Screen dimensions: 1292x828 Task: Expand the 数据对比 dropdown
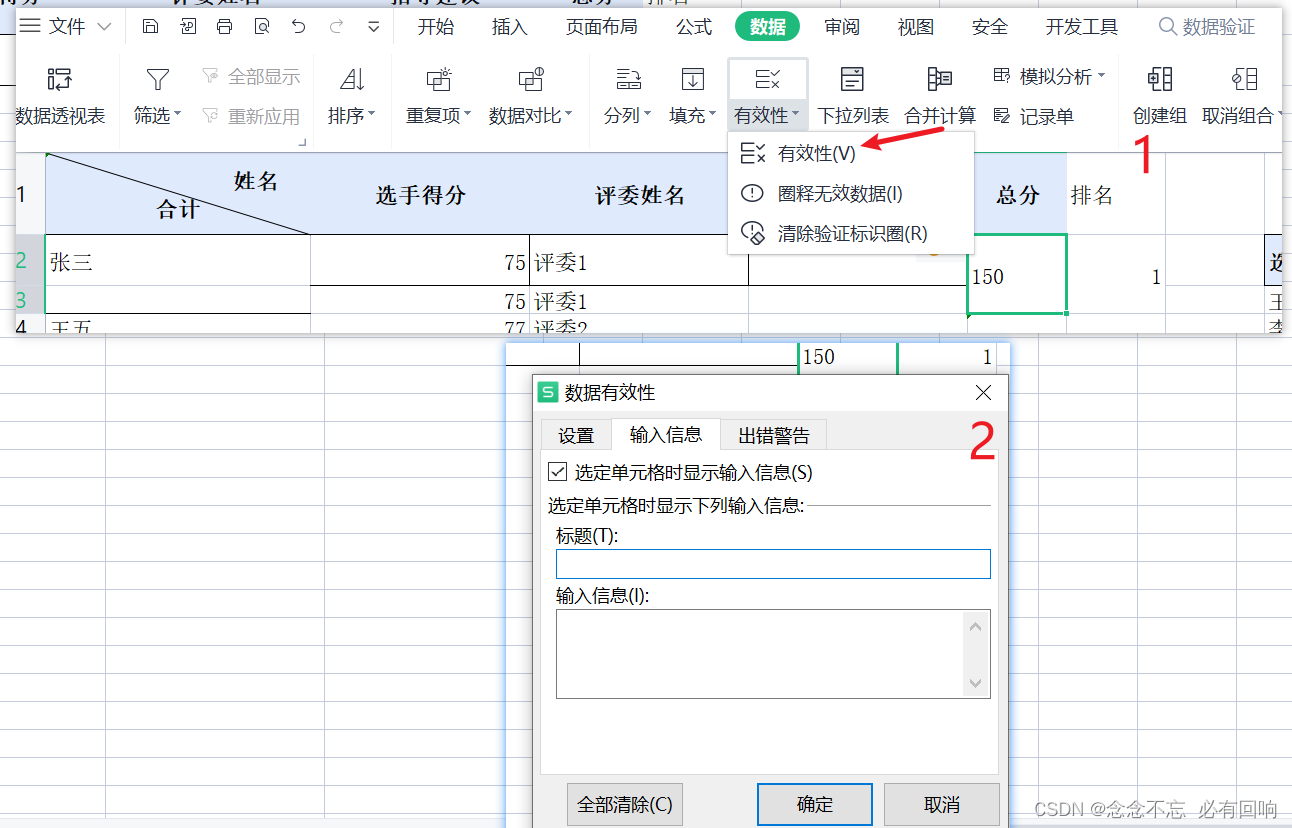(x=568, y=115)
